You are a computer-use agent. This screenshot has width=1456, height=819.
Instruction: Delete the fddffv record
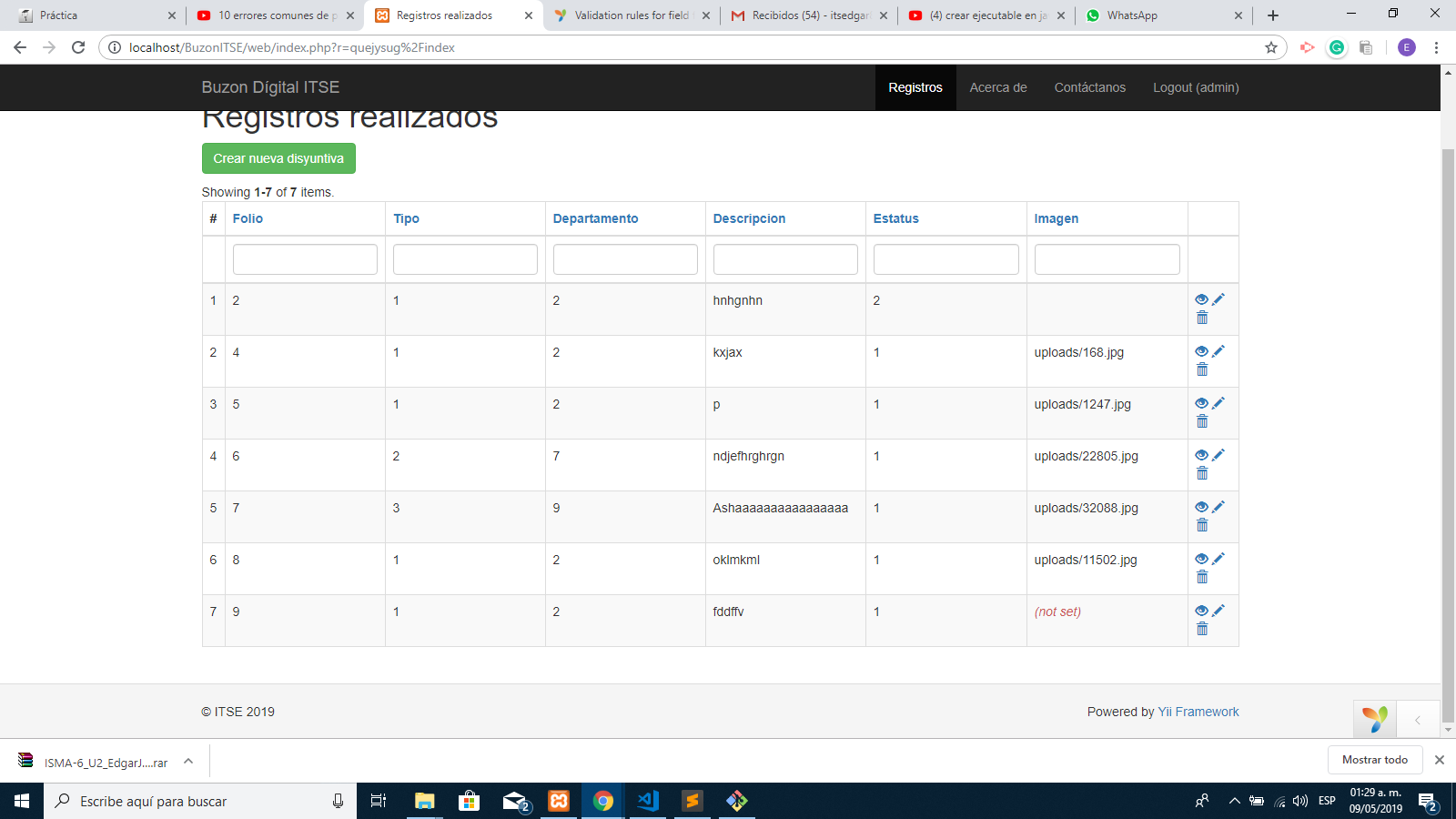pos(1202,629)
